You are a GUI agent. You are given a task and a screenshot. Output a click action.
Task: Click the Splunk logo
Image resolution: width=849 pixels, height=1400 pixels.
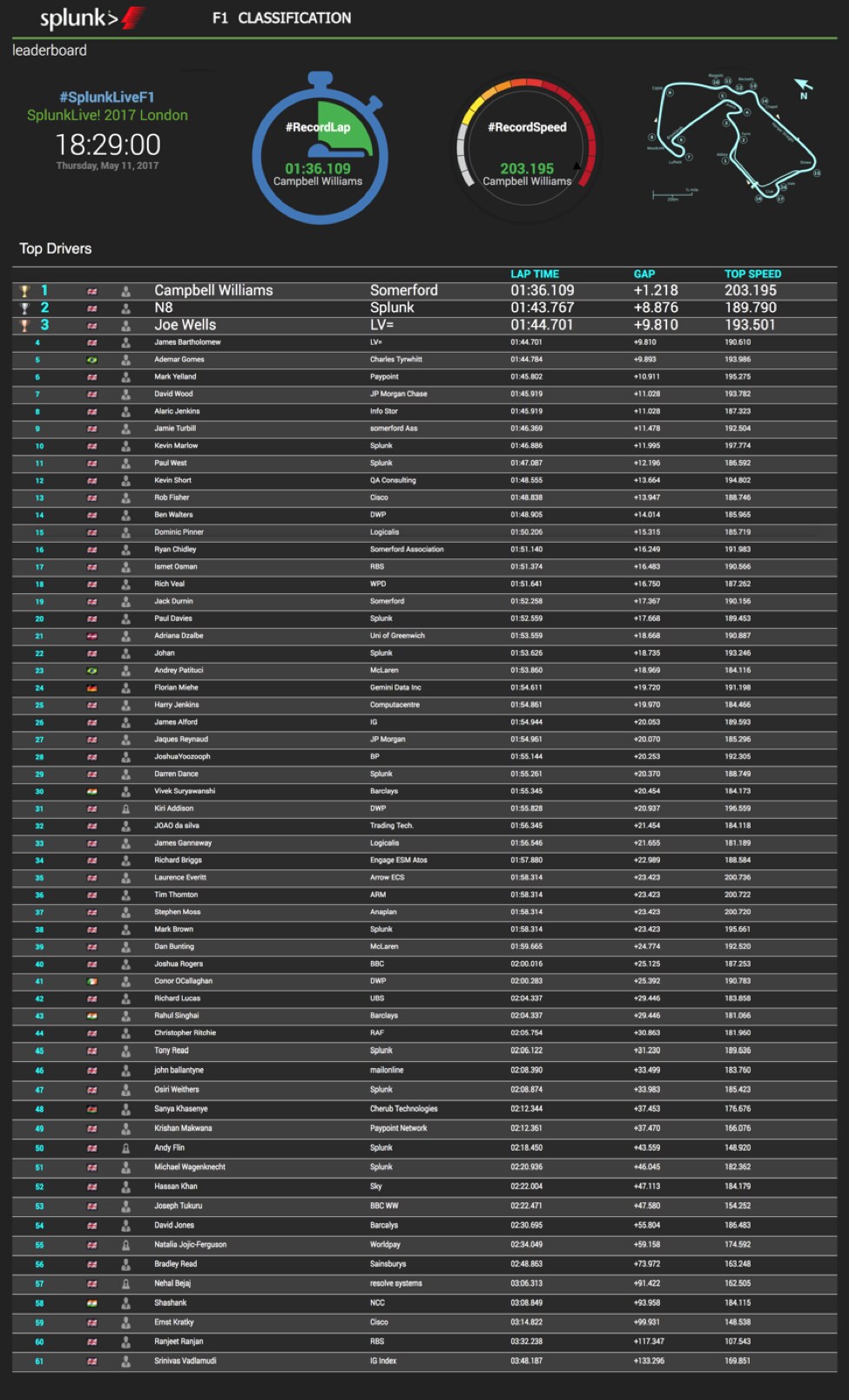(91, 17)
